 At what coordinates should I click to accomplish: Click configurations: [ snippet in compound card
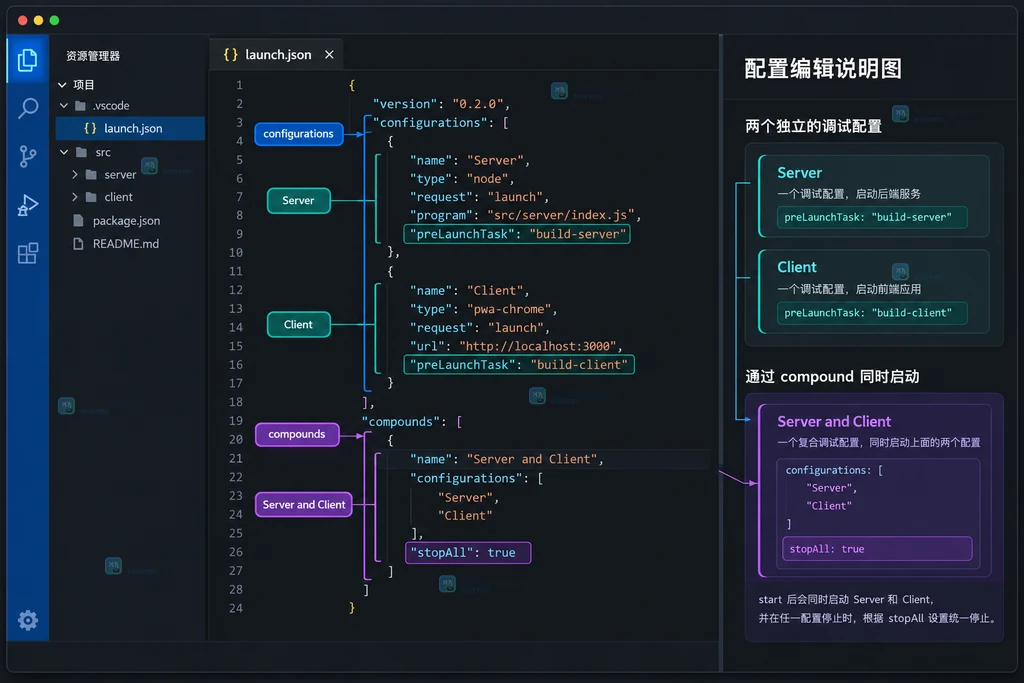coord(834,470)
